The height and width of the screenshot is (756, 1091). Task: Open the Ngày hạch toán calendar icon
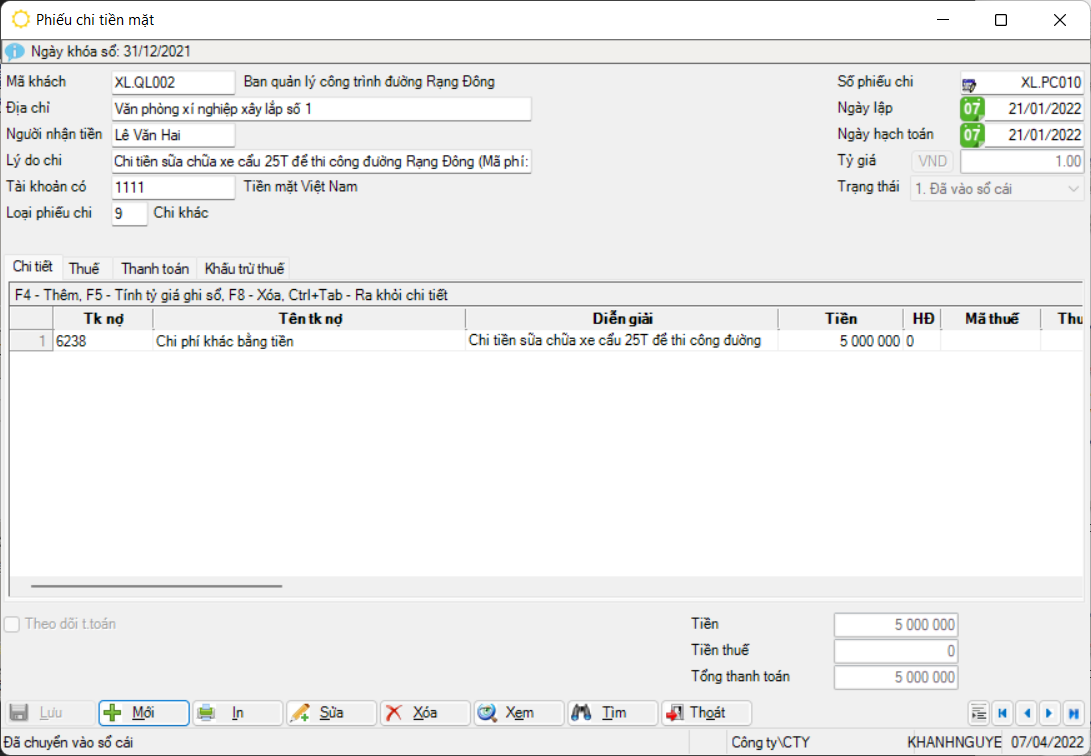(971, 135)
